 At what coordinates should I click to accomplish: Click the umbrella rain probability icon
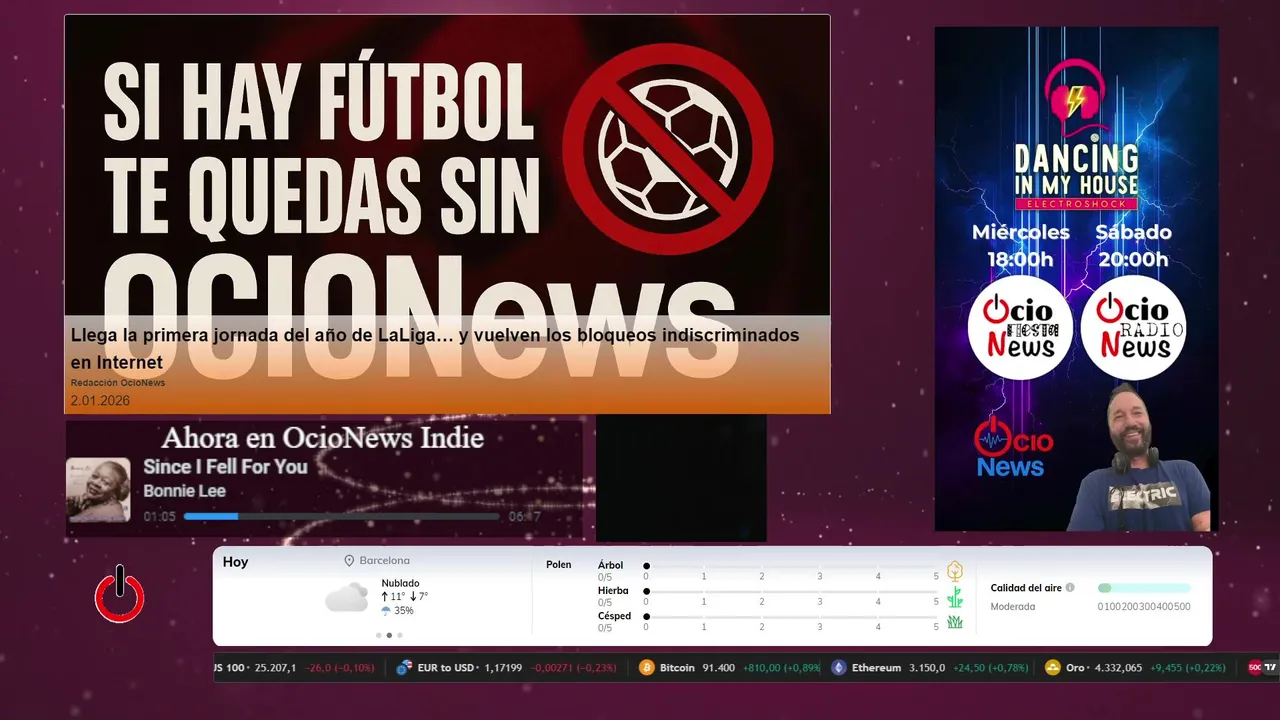pyautogui.click(x=386, y=610)
